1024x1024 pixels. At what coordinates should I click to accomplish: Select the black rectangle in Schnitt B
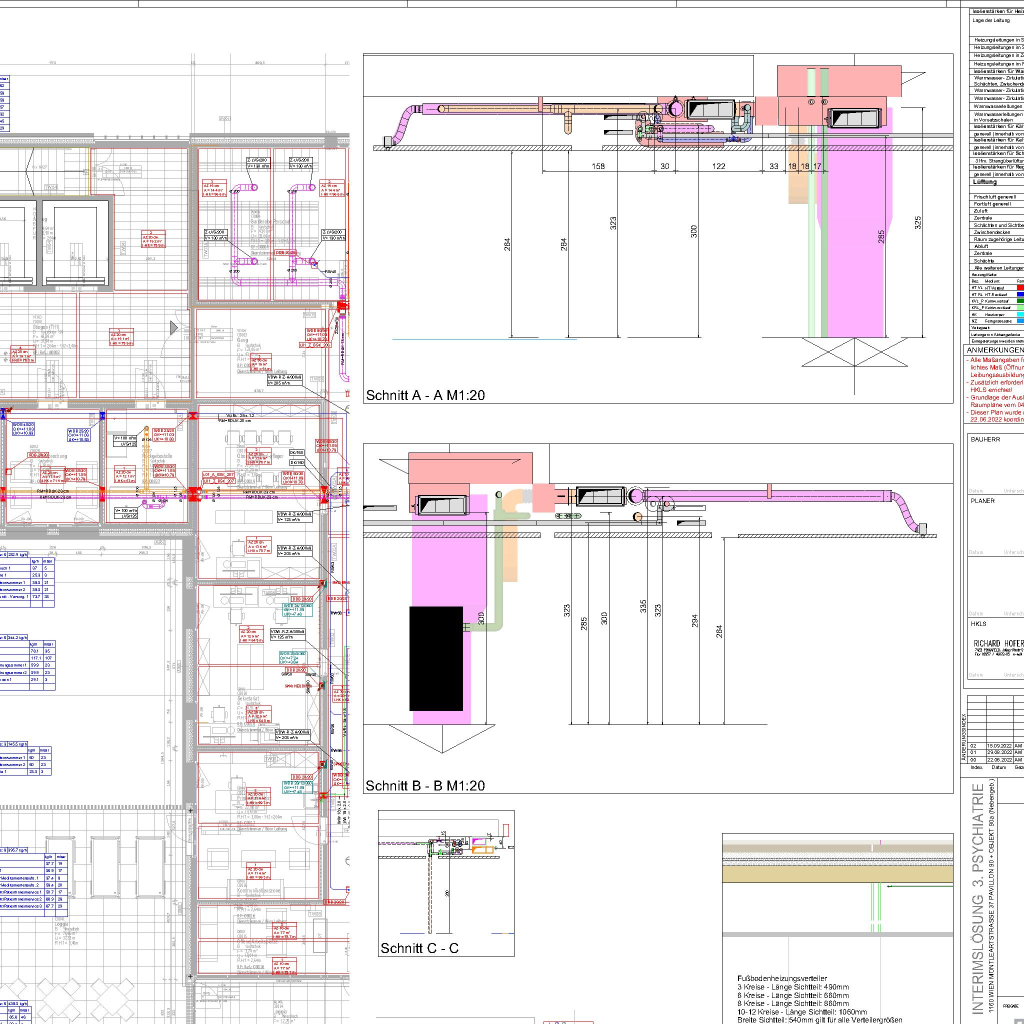436,658
